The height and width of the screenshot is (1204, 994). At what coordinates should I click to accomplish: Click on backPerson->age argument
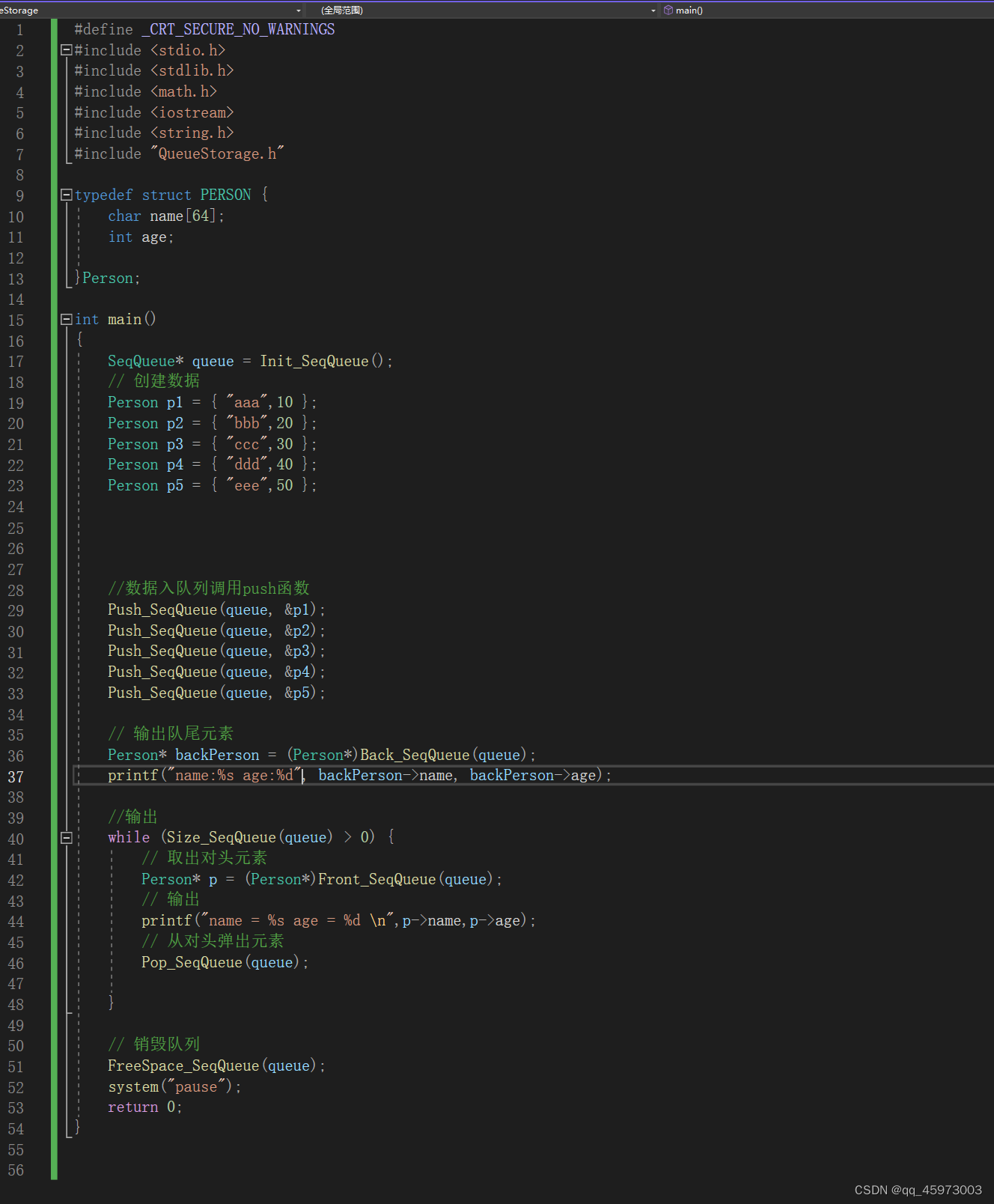coord(533,775)
